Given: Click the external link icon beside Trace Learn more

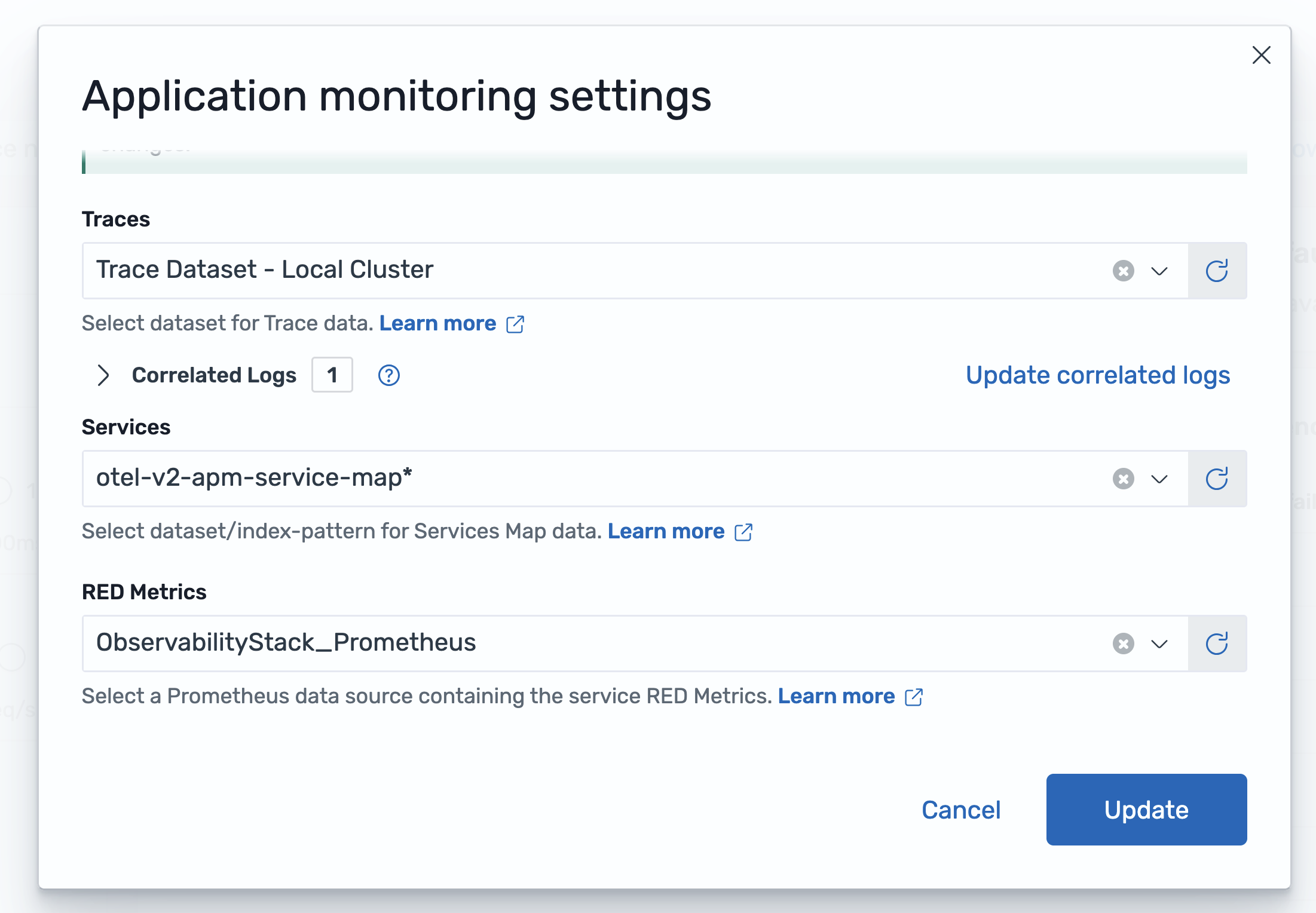Looking at the screenshot, I should click(x=515, y=324).
